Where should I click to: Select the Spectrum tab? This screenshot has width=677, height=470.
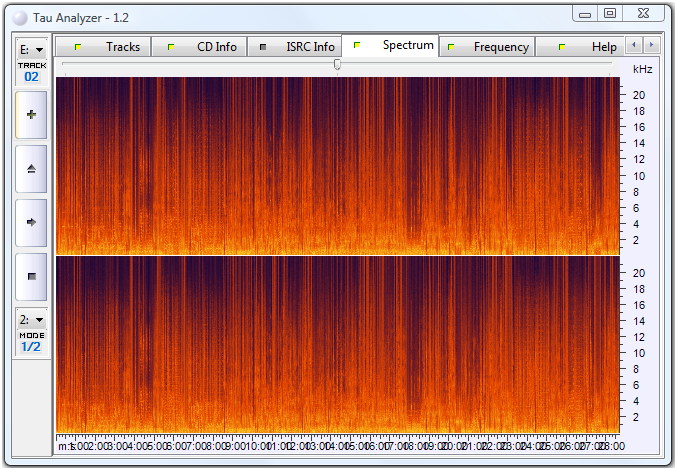[395, 45]
